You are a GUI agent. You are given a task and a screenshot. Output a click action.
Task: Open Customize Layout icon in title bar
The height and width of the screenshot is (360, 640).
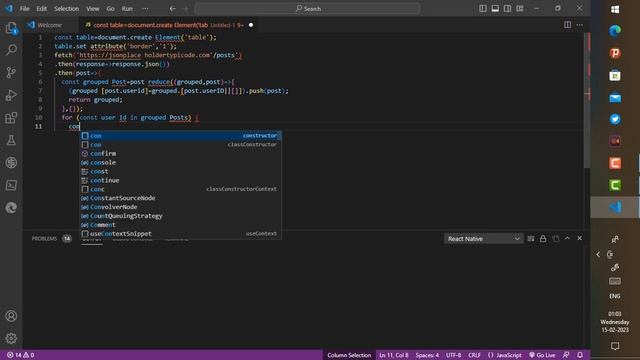click(x=520, y=8)
